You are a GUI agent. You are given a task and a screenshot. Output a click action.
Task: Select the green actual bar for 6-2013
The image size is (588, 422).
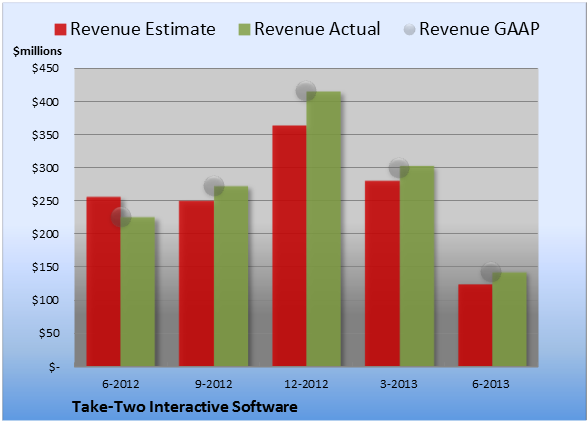[510, 319]
